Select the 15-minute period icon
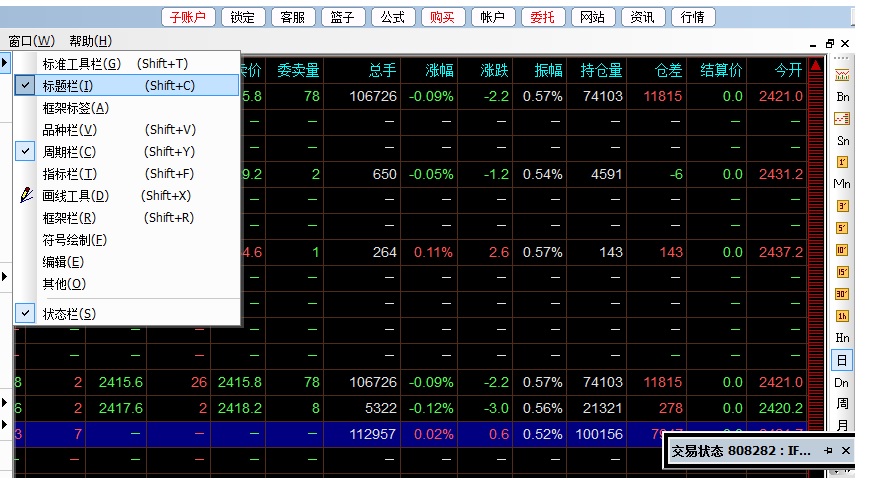Image resolution: width=875 pixels, height=480 pixels. 842,272
